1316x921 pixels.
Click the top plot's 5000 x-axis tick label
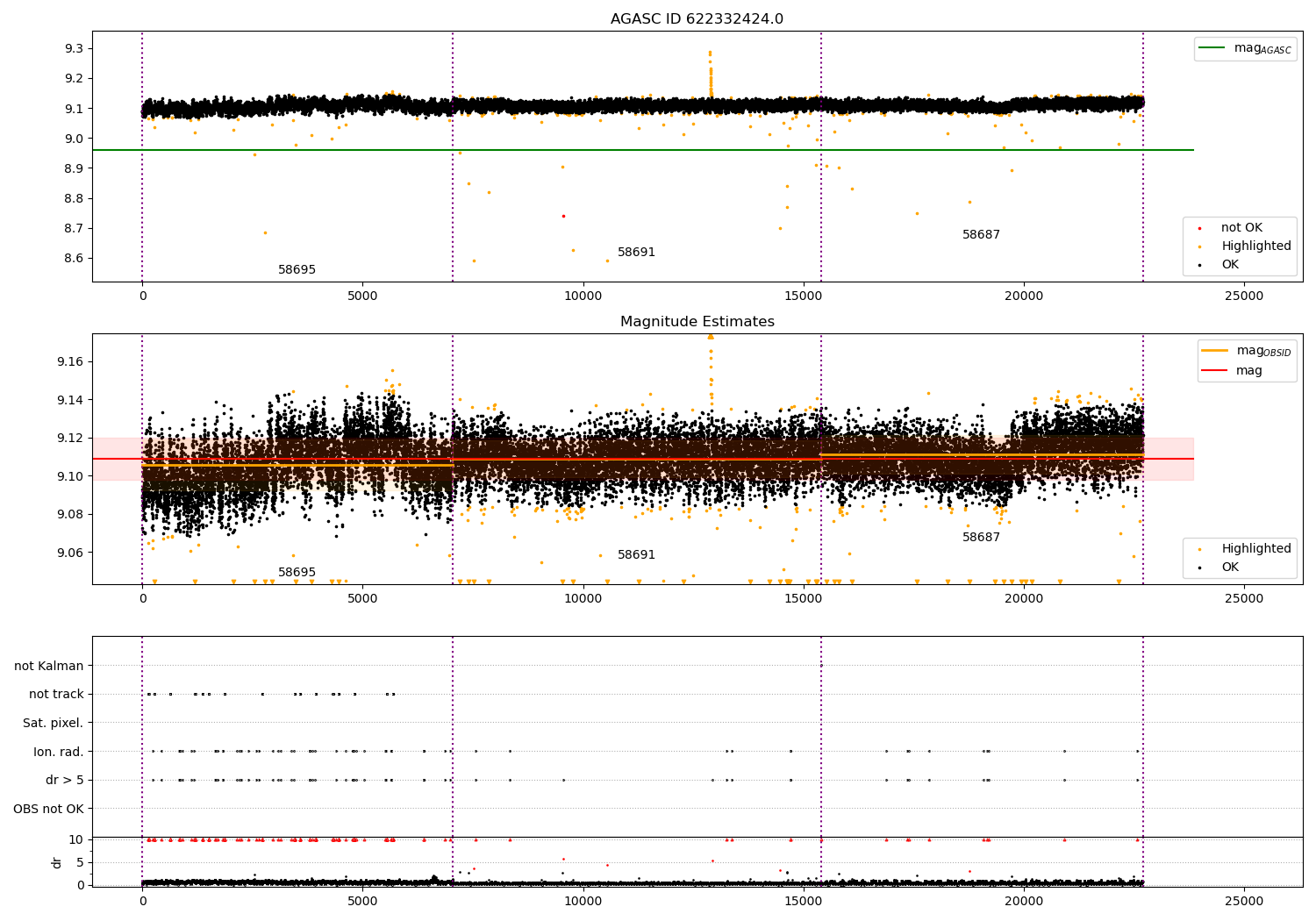(x=362, y=296)
